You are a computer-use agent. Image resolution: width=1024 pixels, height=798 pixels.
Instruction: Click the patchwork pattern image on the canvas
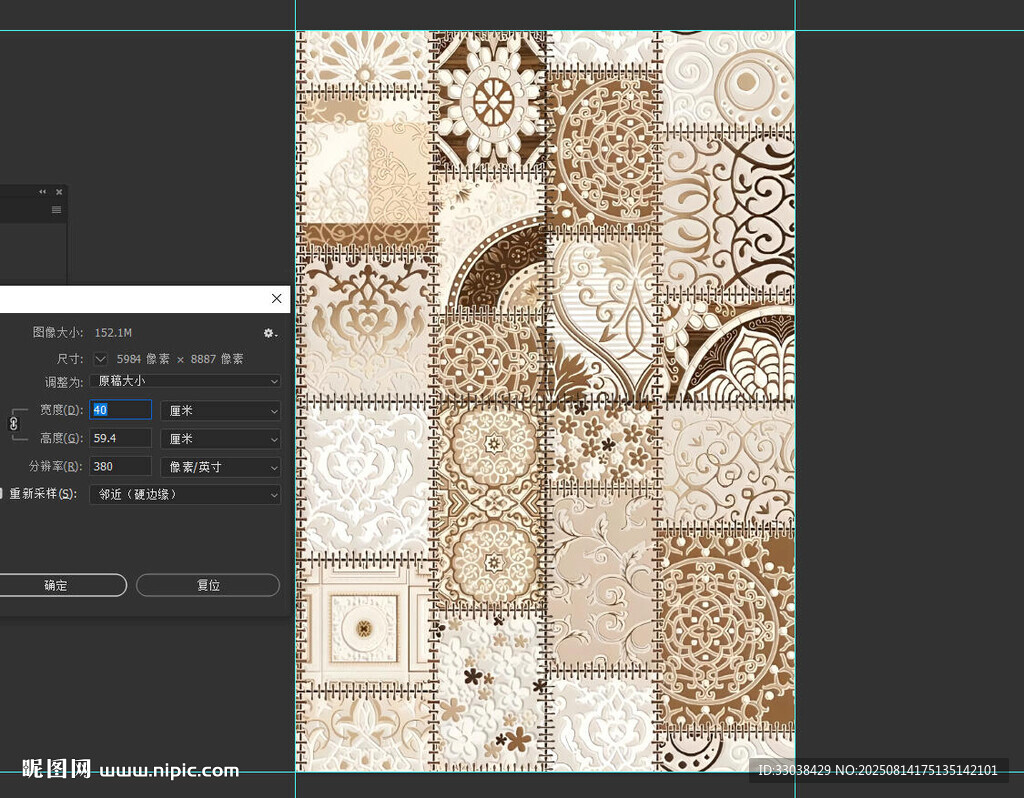(x=545, y=400)
